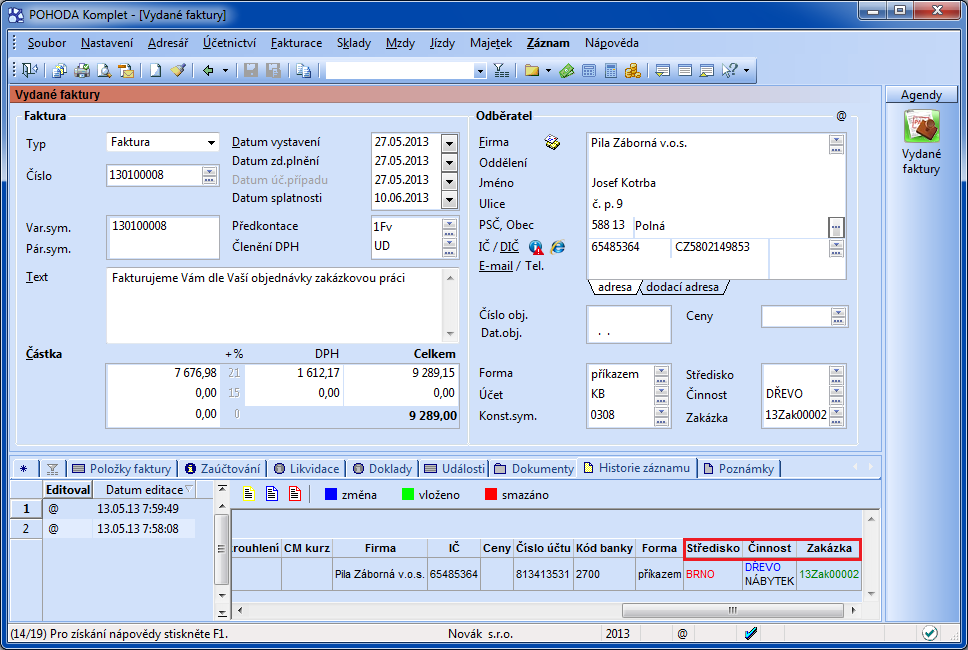Click the red smazáno color swatch
This screenshot has height=650, width=968.
[491, 494]
